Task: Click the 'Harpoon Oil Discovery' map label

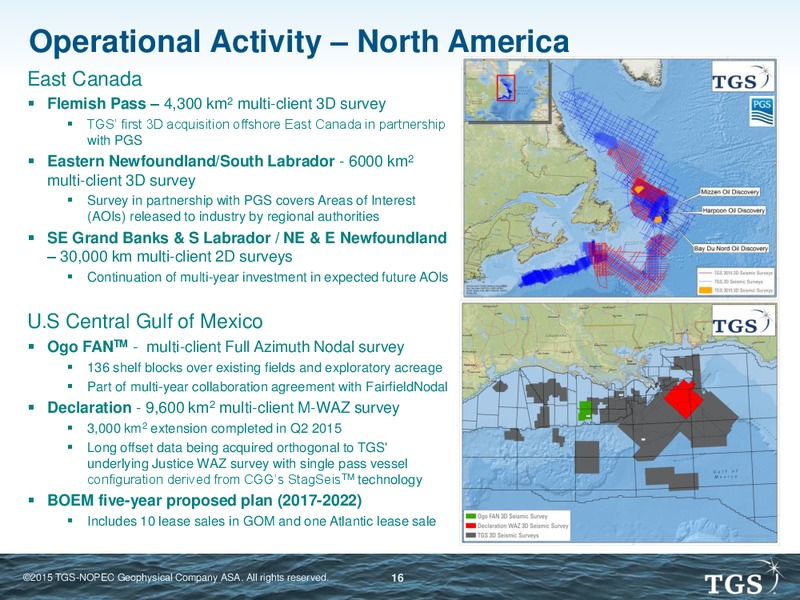Action: 734,210
